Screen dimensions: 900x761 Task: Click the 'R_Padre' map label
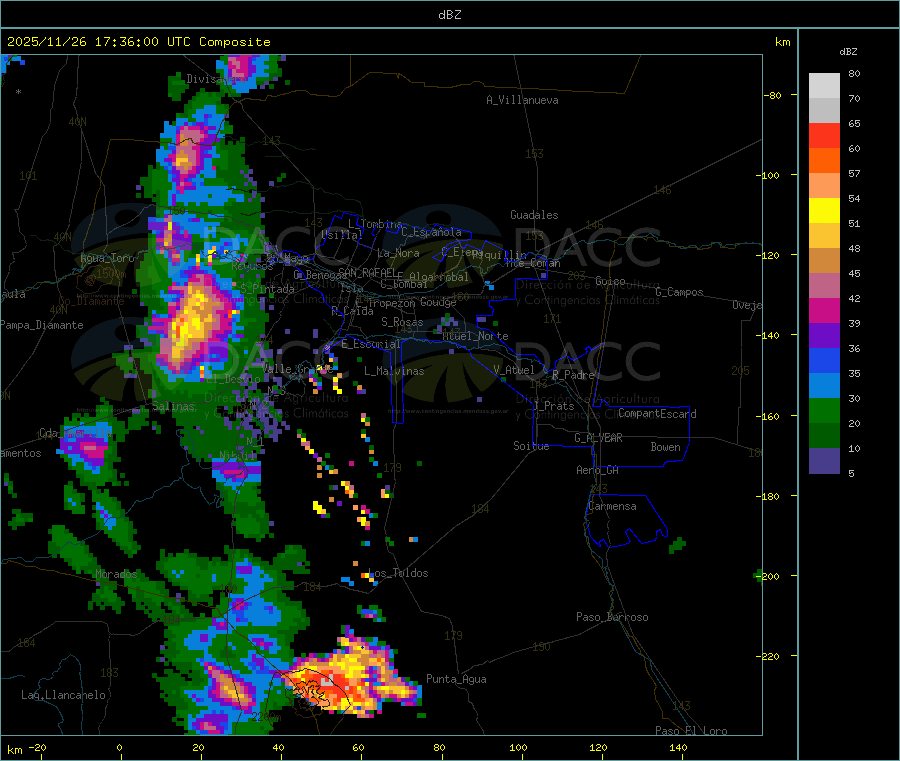pos(573,375)
